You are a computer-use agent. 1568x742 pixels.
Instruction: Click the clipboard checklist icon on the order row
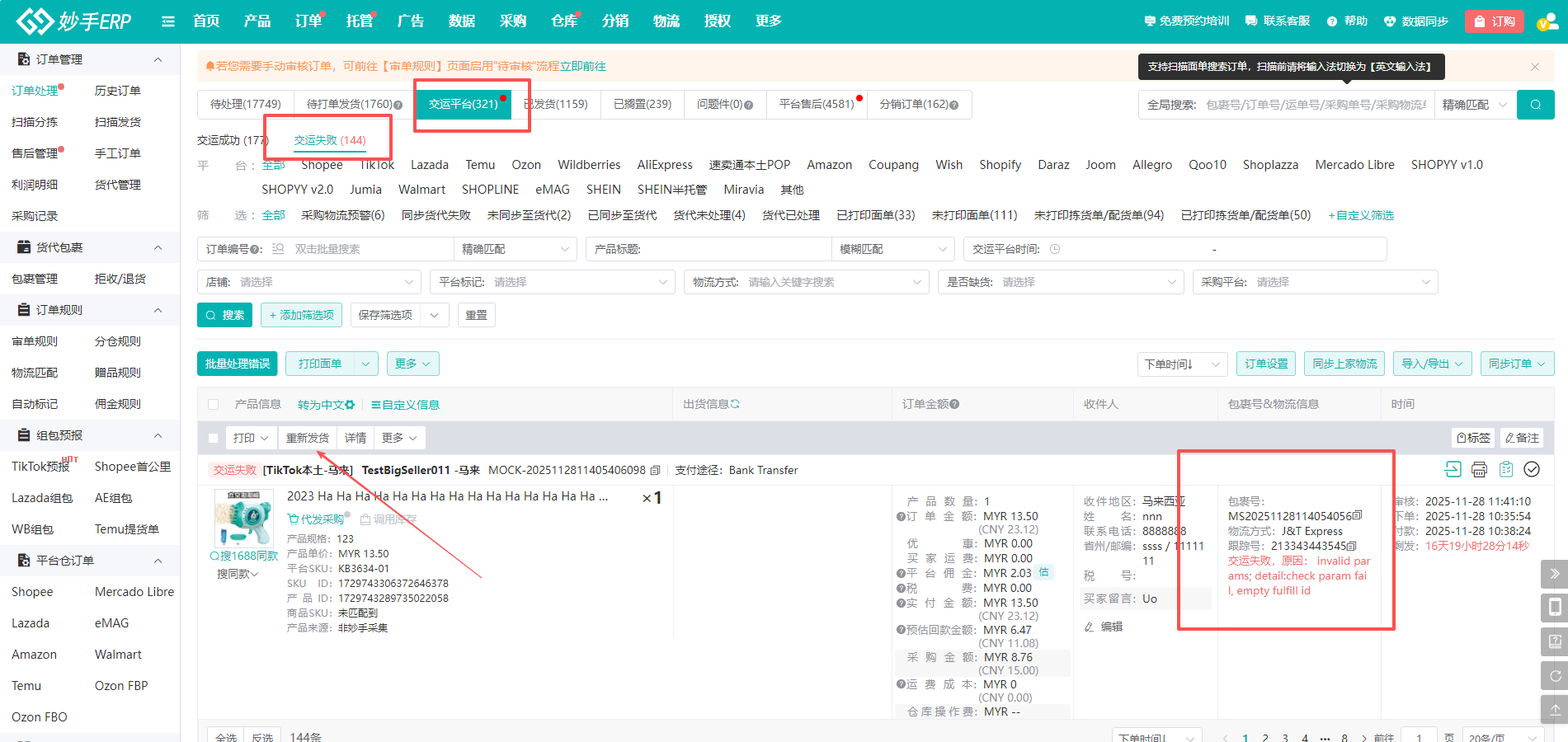tap(1505, 469)
